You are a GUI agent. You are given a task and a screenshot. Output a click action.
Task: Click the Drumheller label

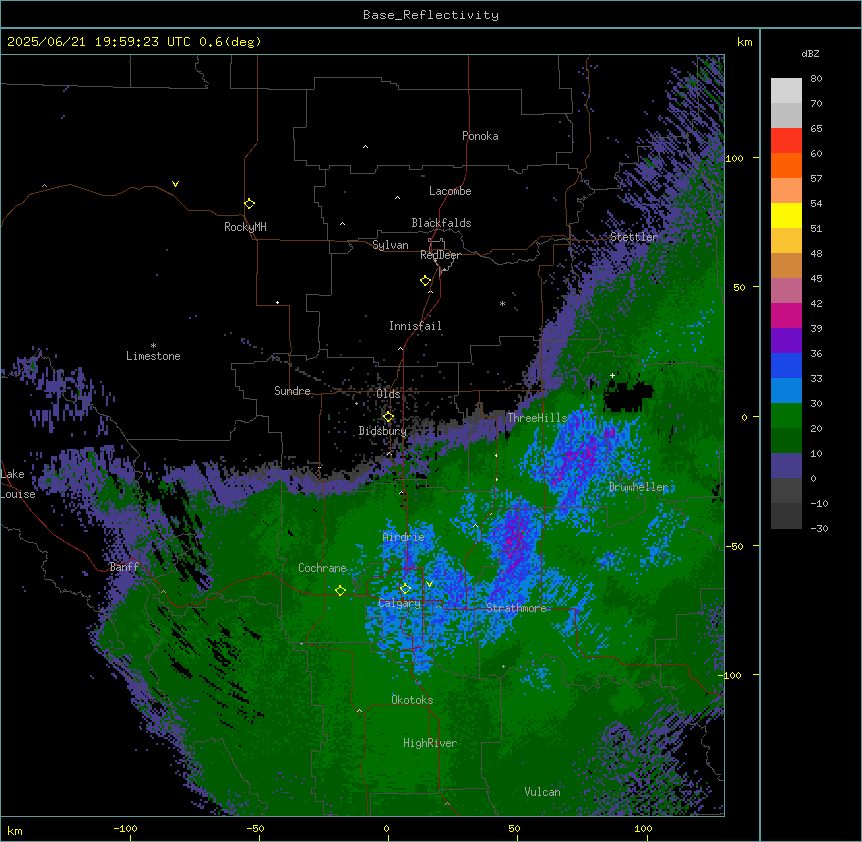click(x=638, y=487)
